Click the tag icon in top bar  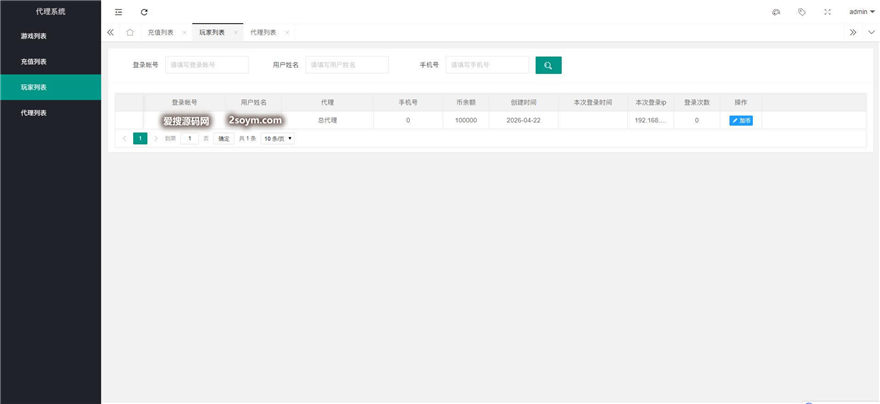(x=801, y=12)
